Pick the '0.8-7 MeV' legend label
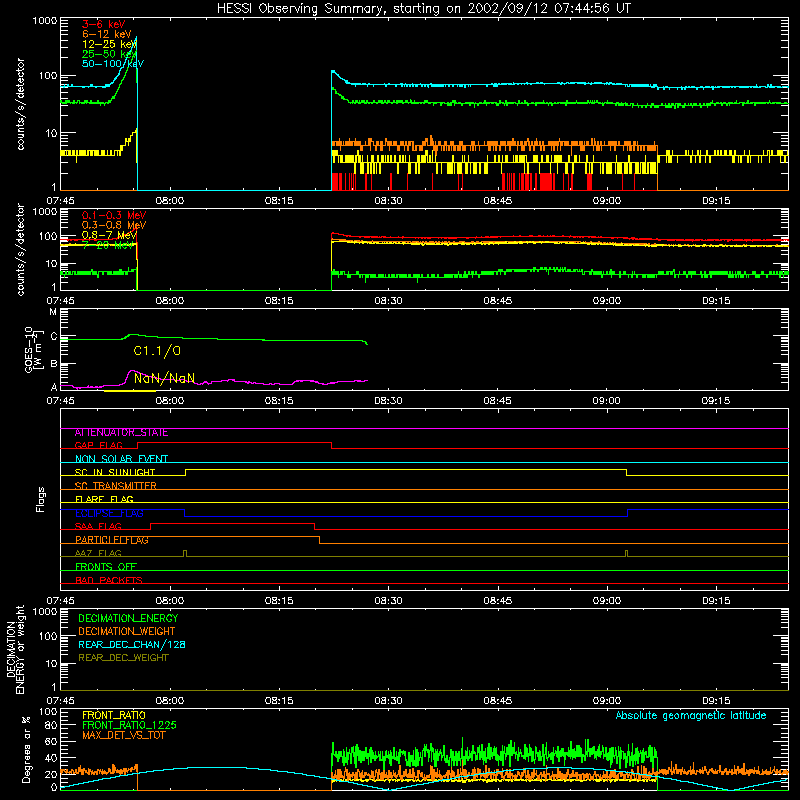 click(109, 235)
